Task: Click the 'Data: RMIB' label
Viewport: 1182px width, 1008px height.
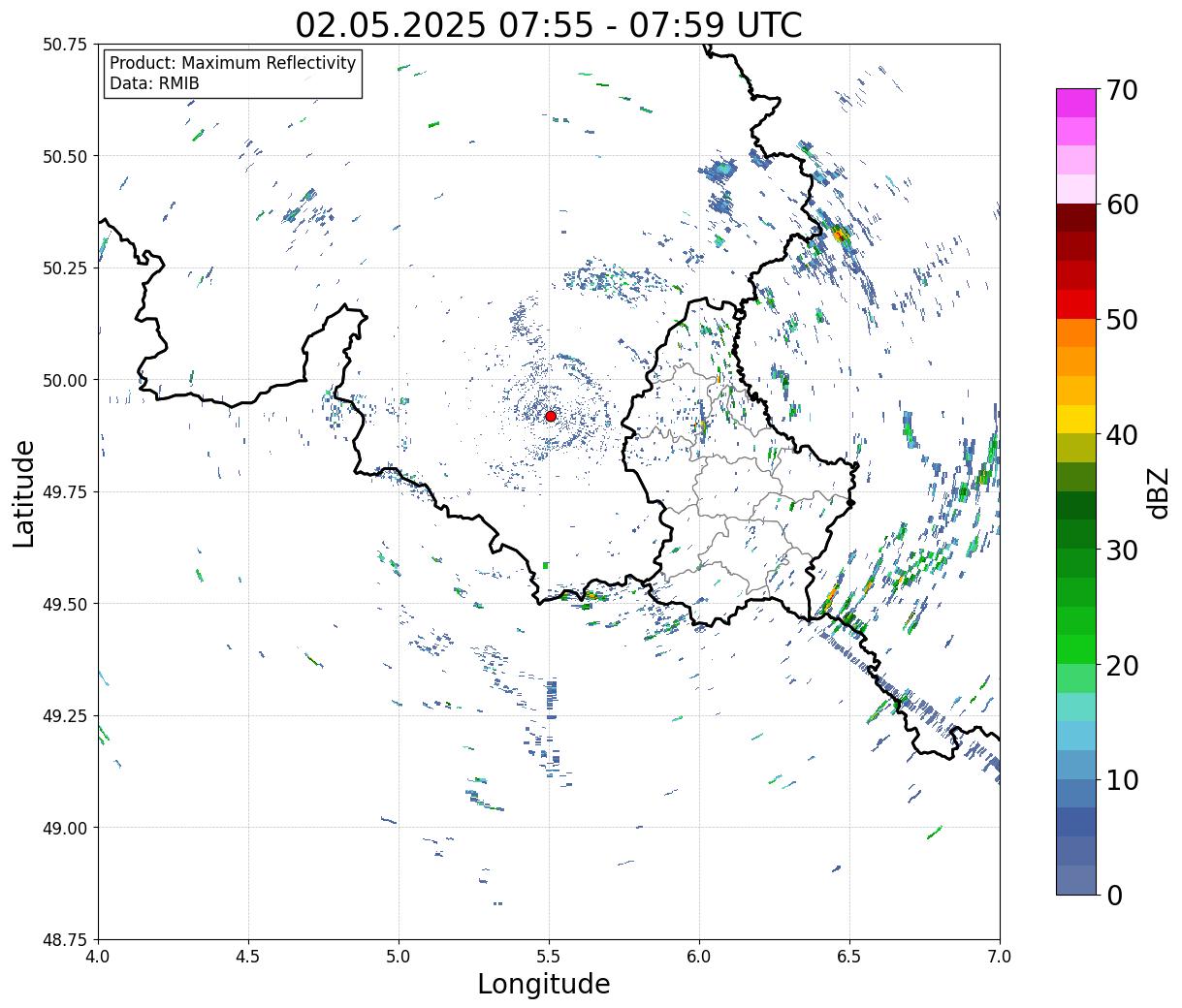Action: 154,83
